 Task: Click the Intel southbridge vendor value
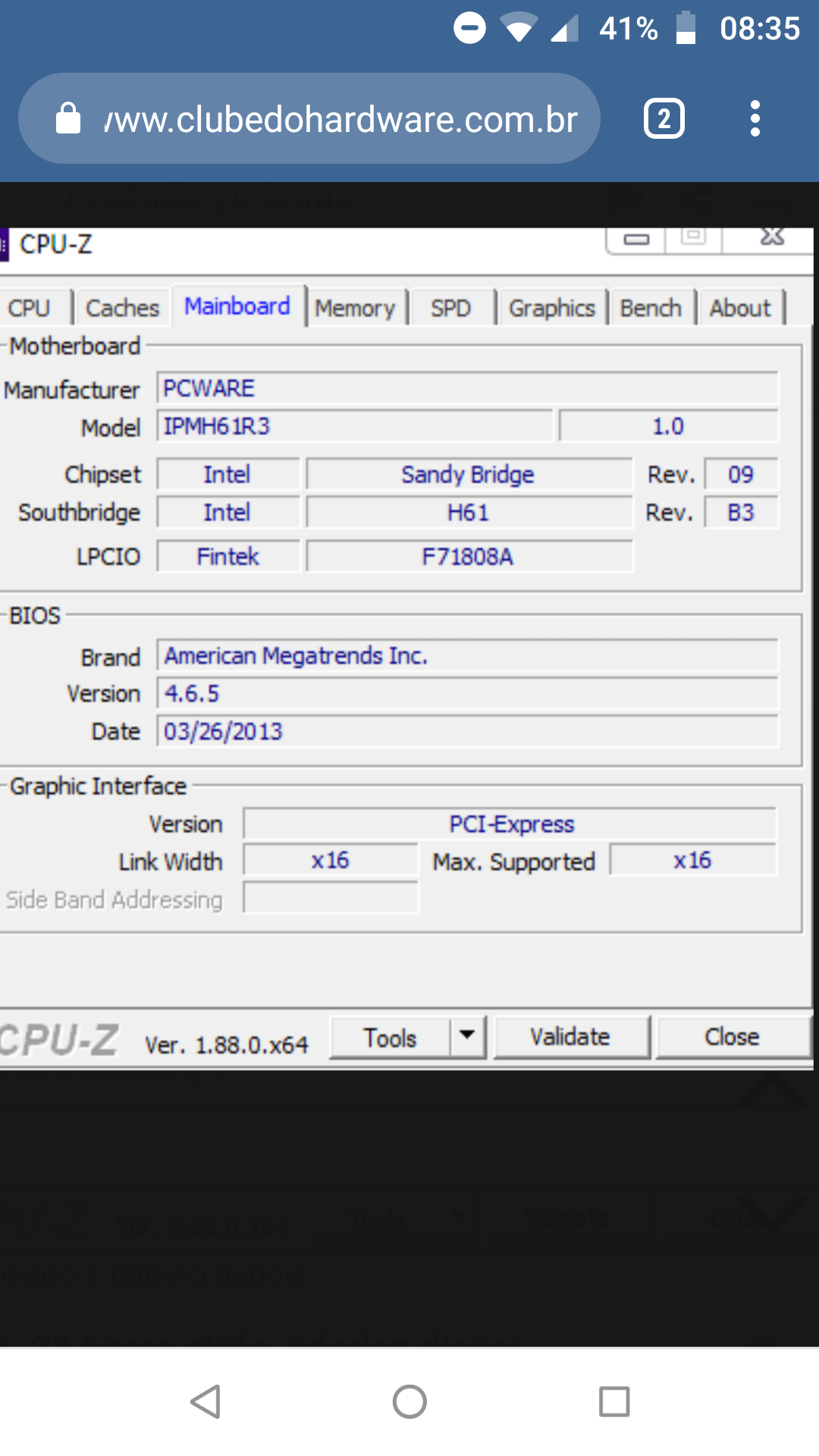(228, 513)
